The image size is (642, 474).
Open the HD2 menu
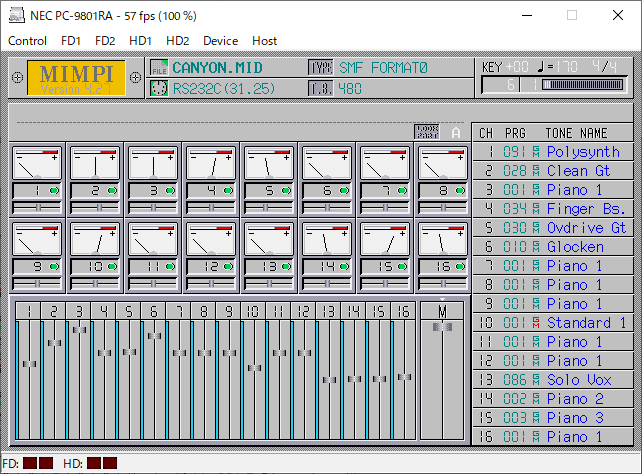177,41
